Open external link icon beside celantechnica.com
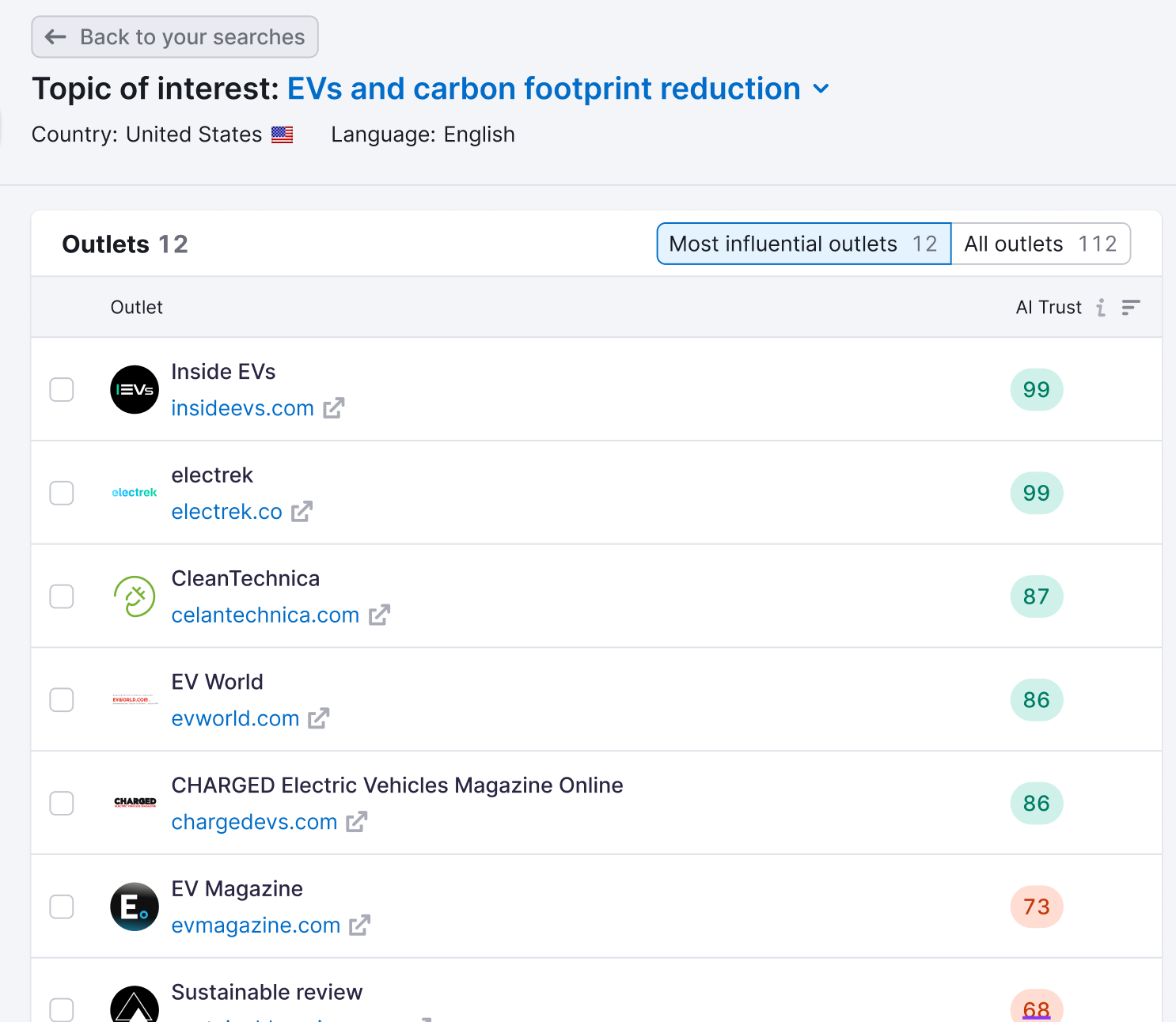Screen dimensions: 1176x1022 click(379, 615)
